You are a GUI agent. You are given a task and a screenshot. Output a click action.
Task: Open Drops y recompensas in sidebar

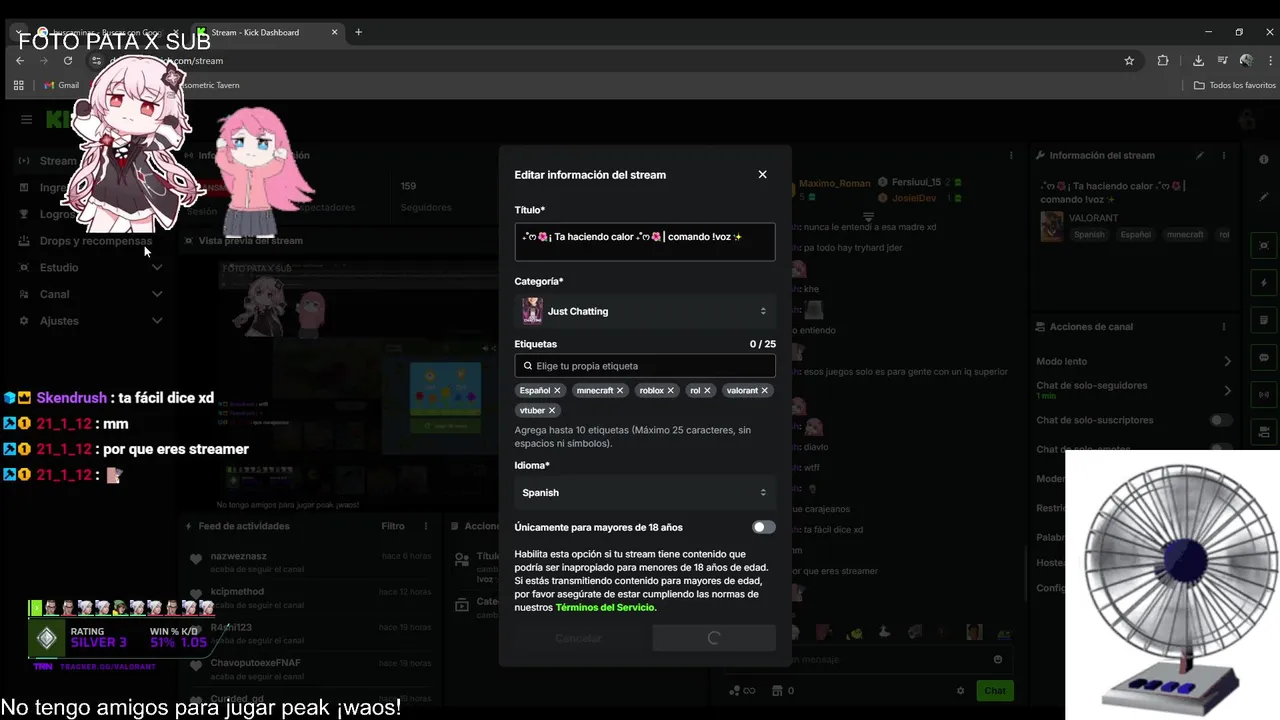pyautogui.click(x=96, y=241)
